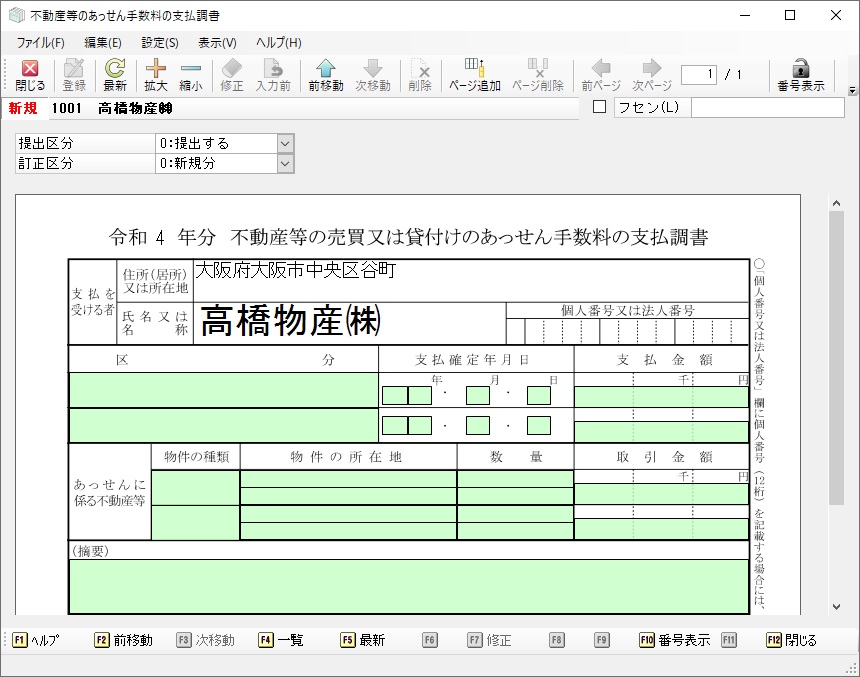This screenshot has height=677, width=860.
Task: Open the ファイル(F) menu
Action: click(40, 43)
